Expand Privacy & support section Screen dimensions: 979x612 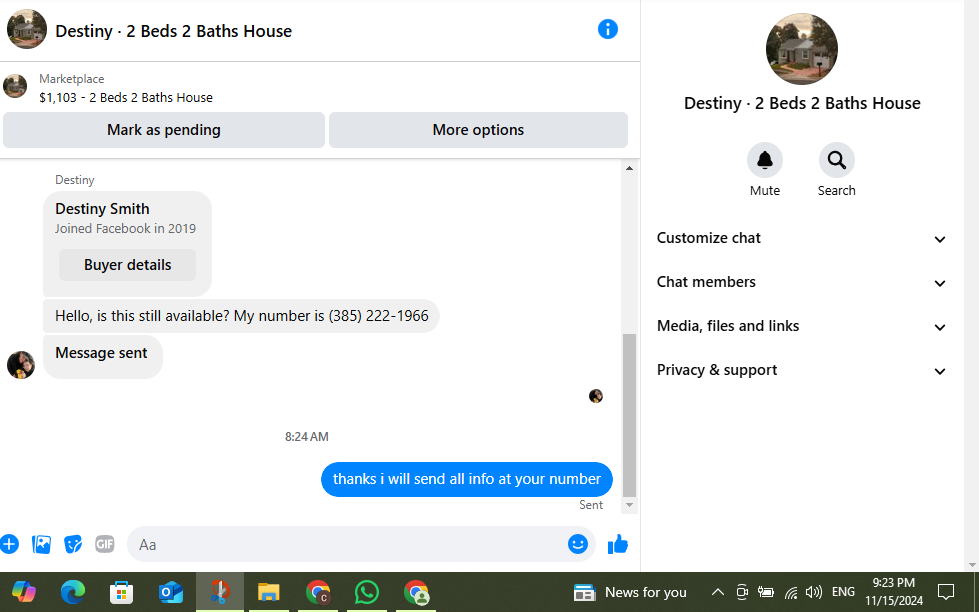click(802, 370)
